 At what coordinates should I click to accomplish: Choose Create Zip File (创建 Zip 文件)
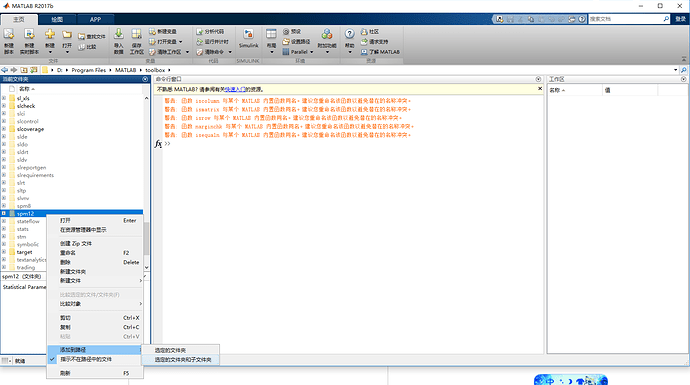coord(95,243)
